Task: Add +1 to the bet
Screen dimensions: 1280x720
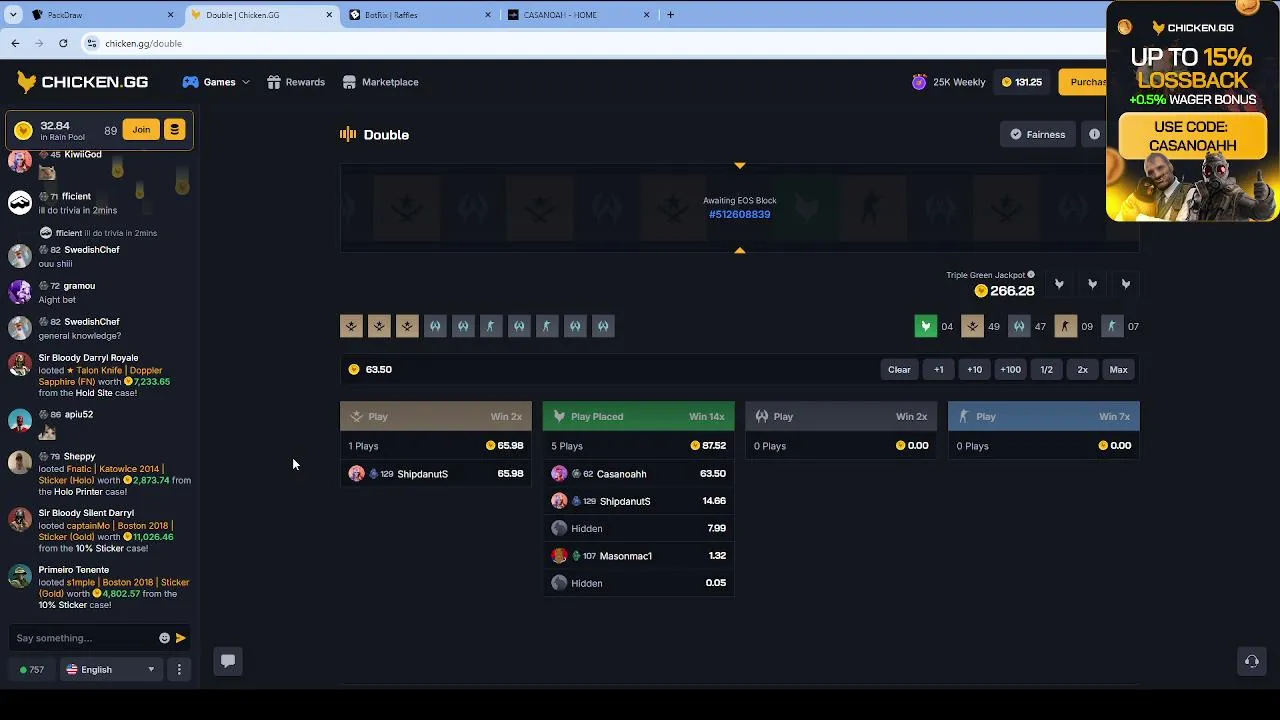Action: click(x=938, y=370)
